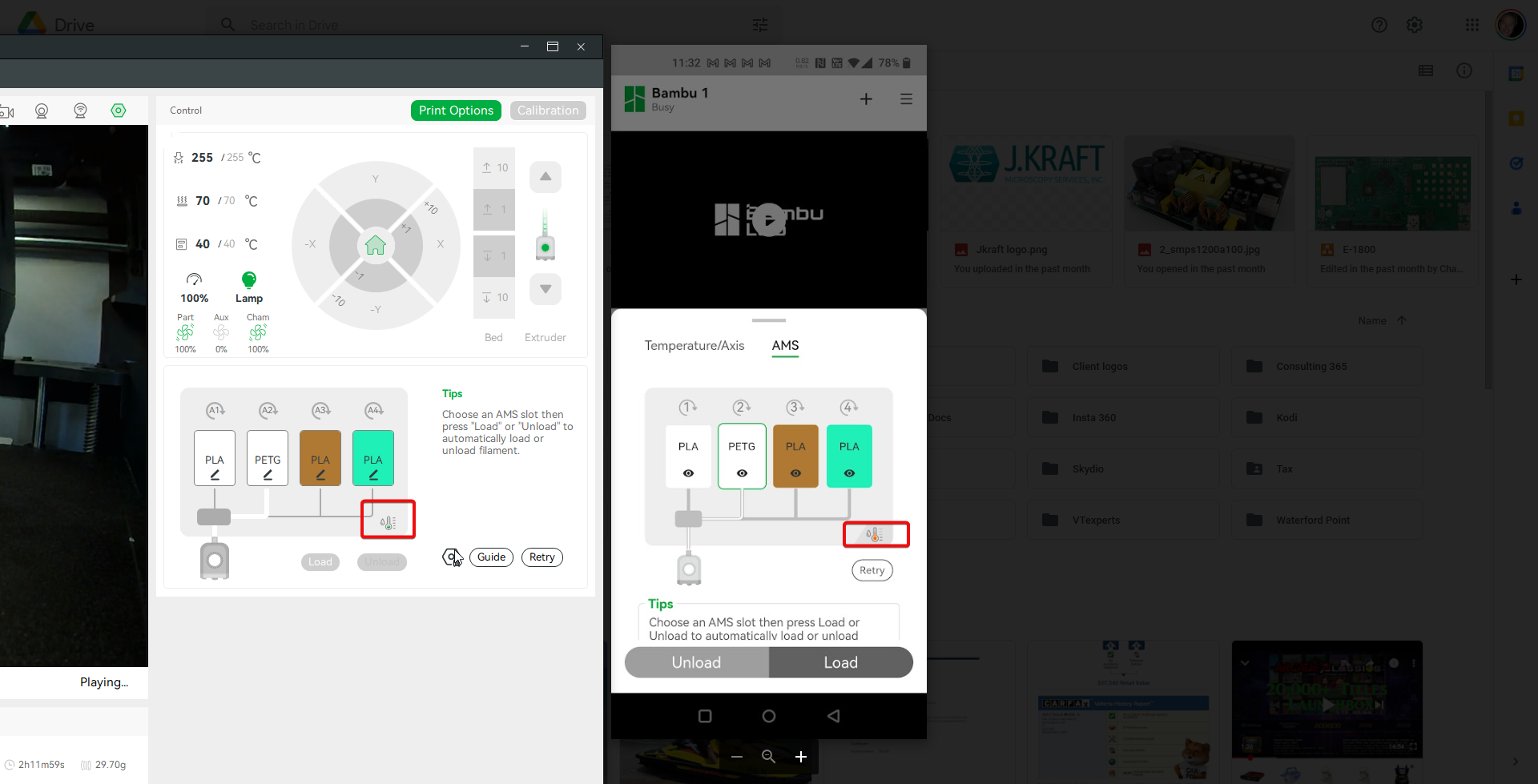
Task: Open AMS settings gear beside Guide button
Action: 452,557
